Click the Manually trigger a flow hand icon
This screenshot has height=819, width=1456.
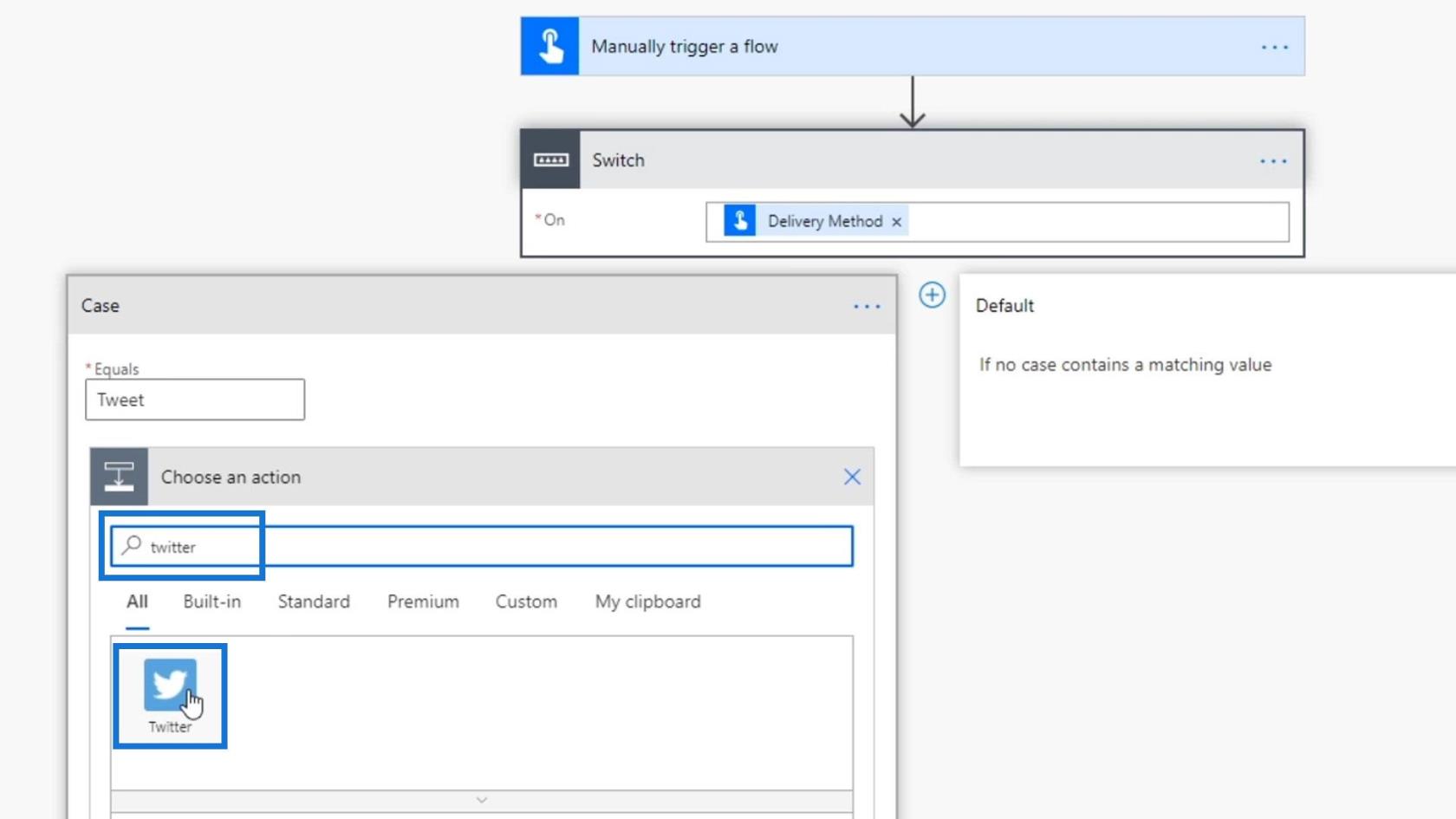(549, 46)
